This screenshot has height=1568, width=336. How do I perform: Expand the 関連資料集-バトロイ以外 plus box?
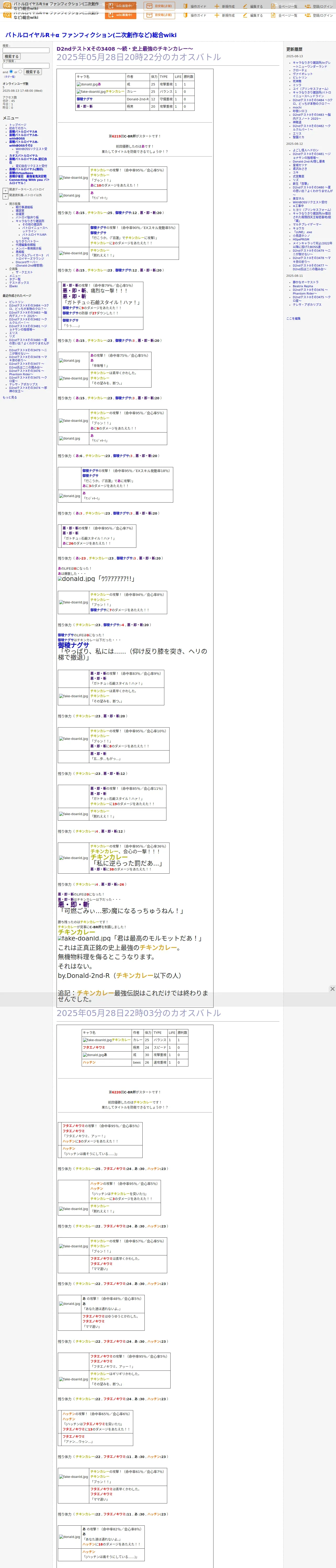click(x=5, y=197)
